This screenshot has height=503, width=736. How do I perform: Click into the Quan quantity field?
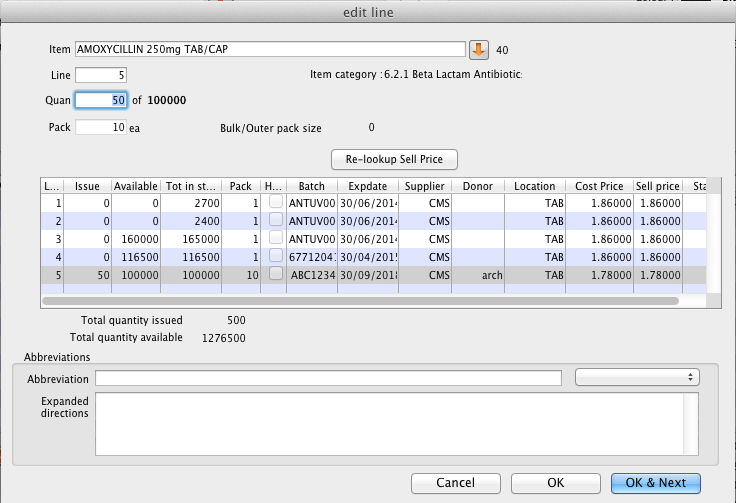[x=100, y=100]
